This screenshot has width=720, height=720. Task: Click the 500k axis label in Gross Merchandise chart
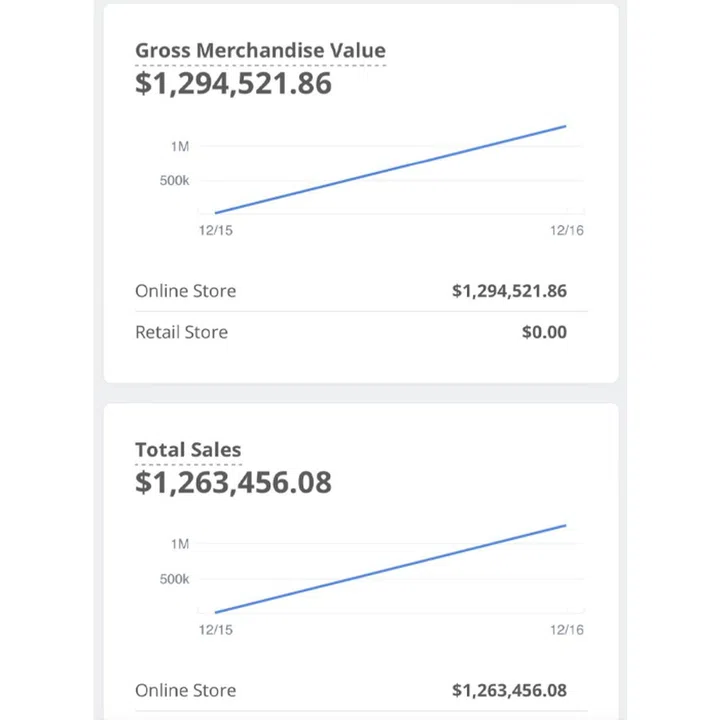coord(175,181)
